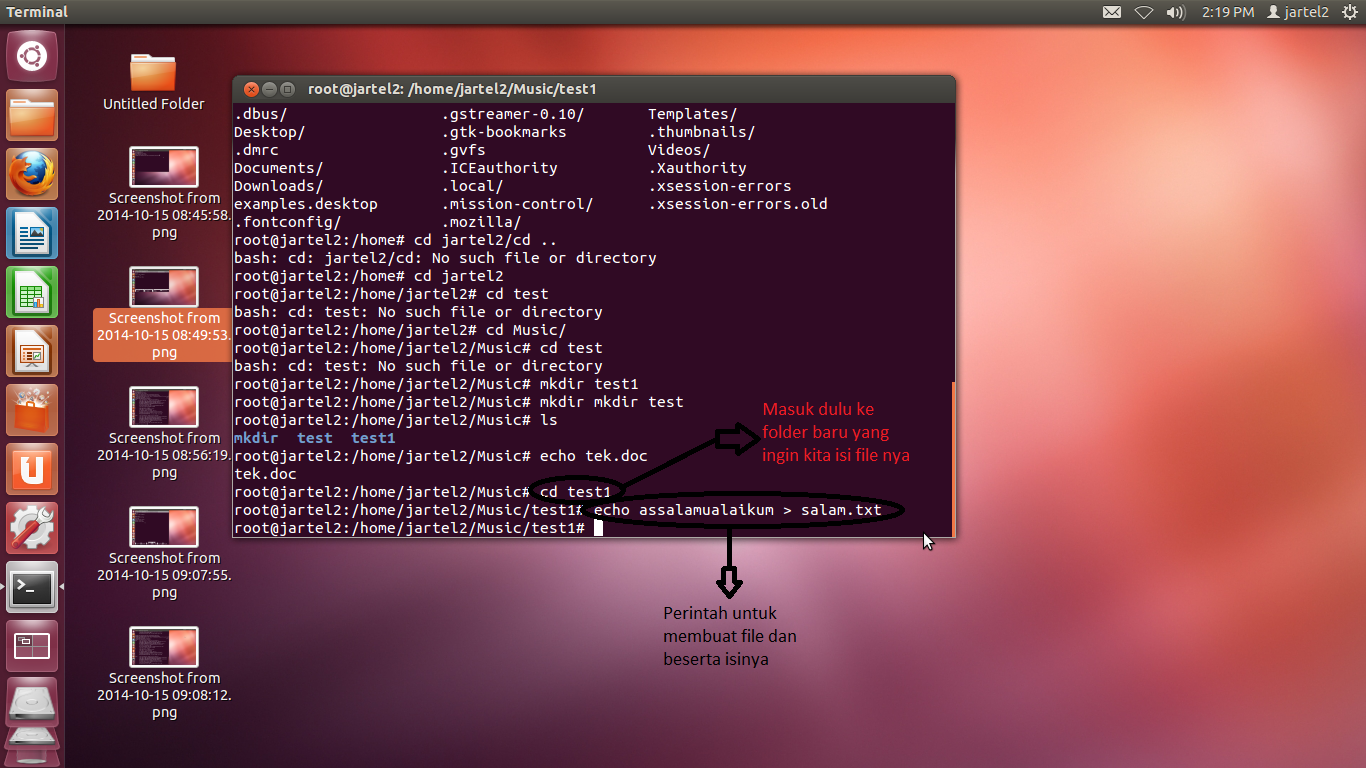
Task: Select the Screenshot from 08:45:58 file
Action: coord(164,193)
